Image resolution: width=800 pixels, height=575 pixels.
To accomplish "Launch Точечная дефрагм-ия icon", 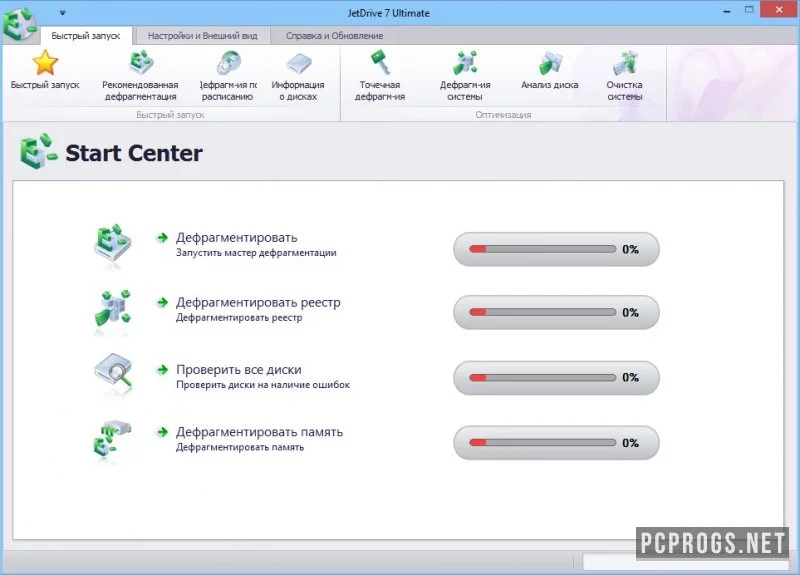I will pyautogui.click(x=380, y=63).
